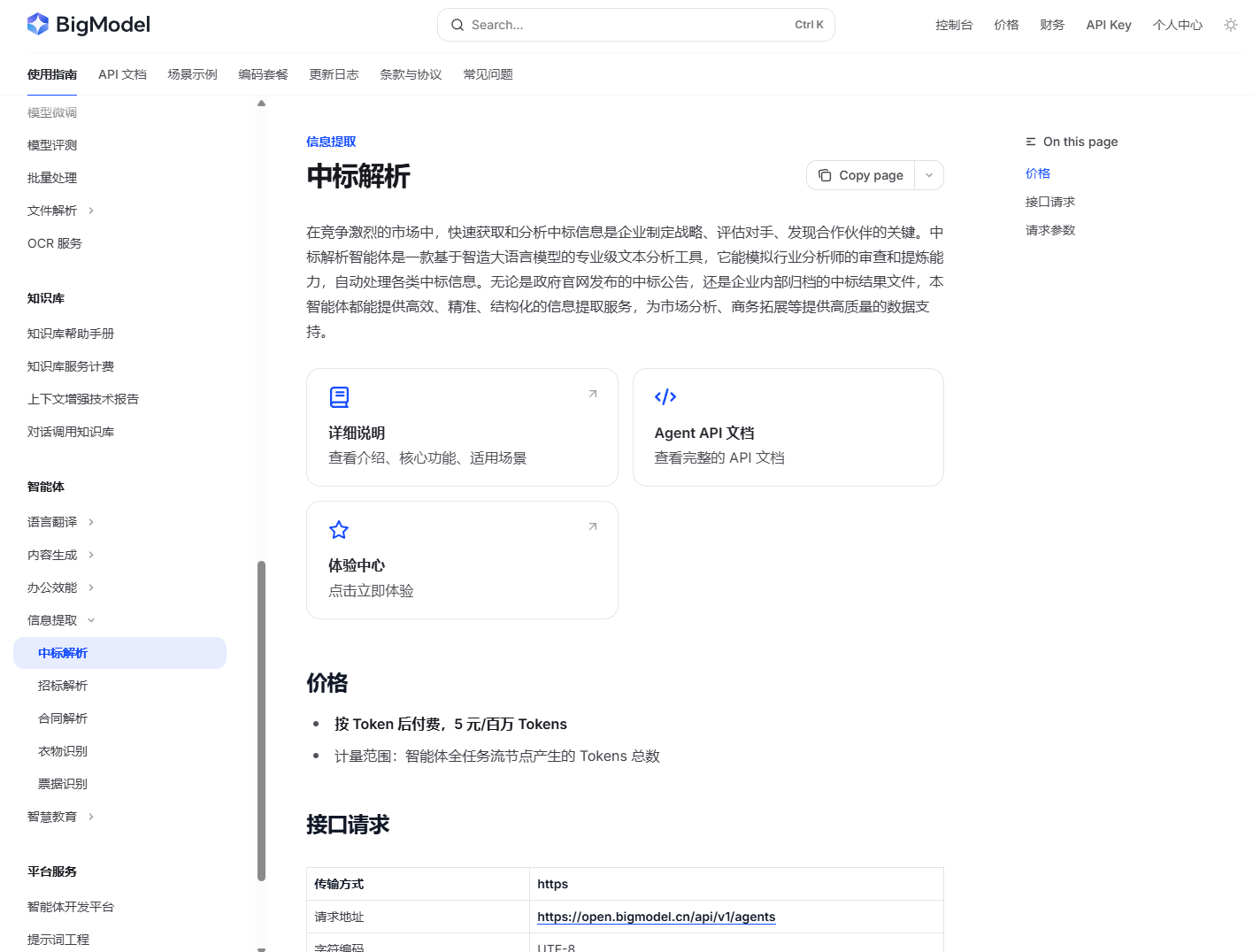Image resolution: width=1253 pixels, height=952 pixels.
Task: Toggle the light/dark theme sun icon
Action: pyautogui.click(x=1231, y=25)
